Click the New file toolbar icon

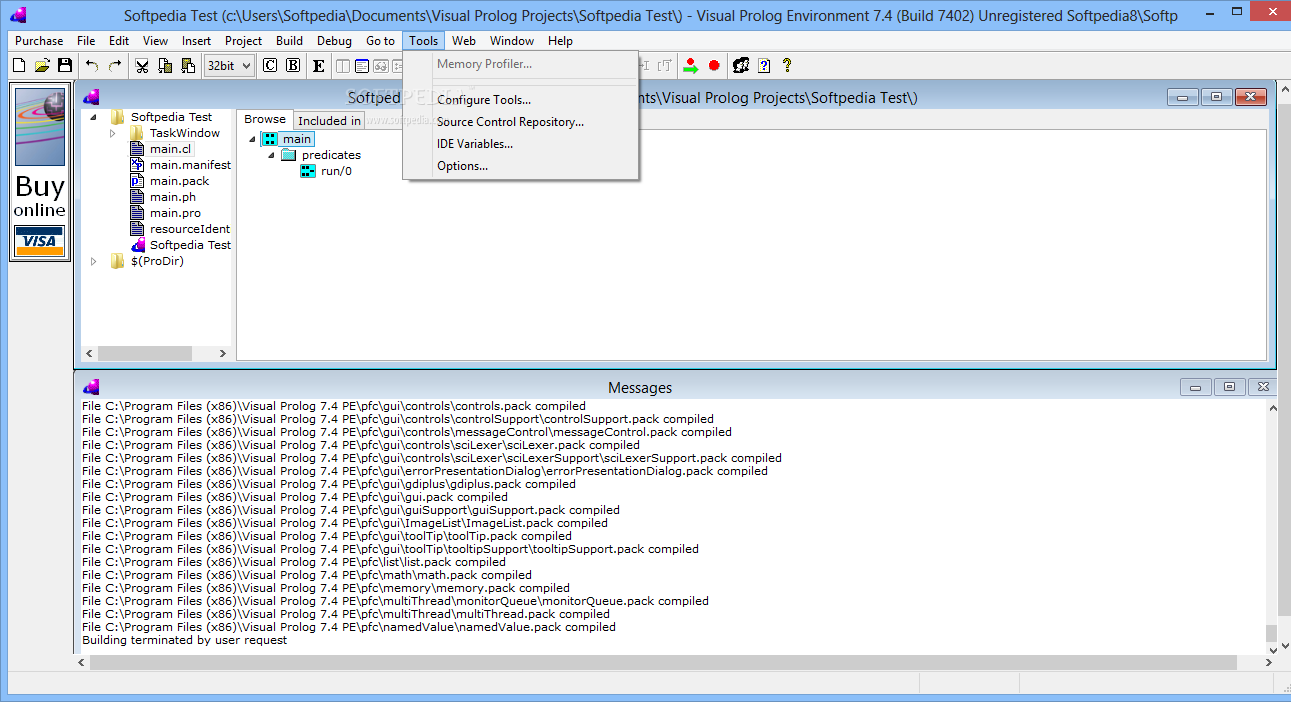pos(19,66)
